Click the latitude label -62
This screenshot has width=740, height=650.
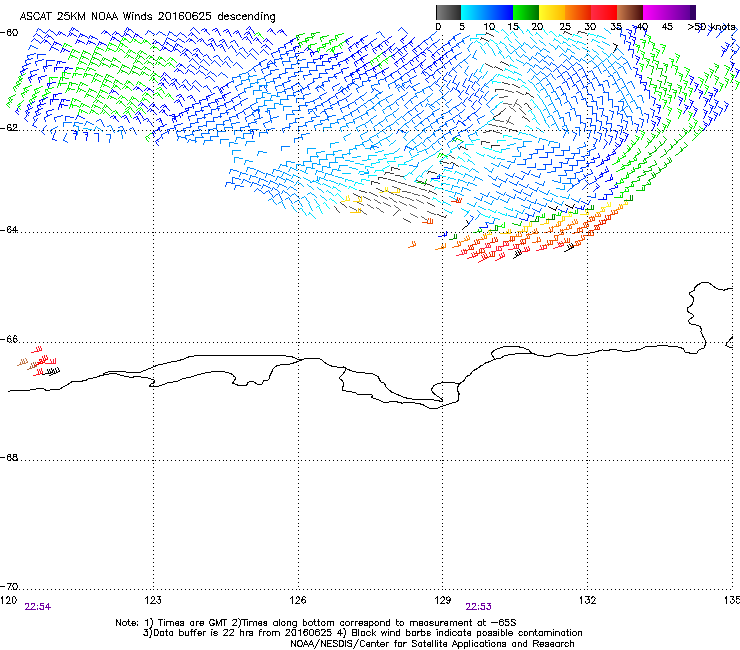pos(9,127)
